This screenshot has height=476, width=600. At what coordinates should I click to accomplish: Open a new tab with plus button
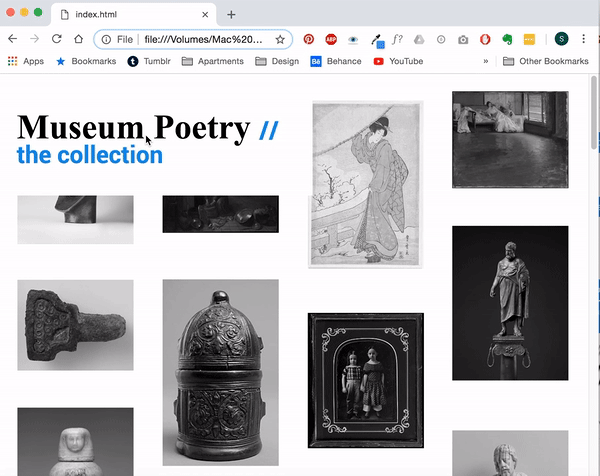(x=231, y=15)
